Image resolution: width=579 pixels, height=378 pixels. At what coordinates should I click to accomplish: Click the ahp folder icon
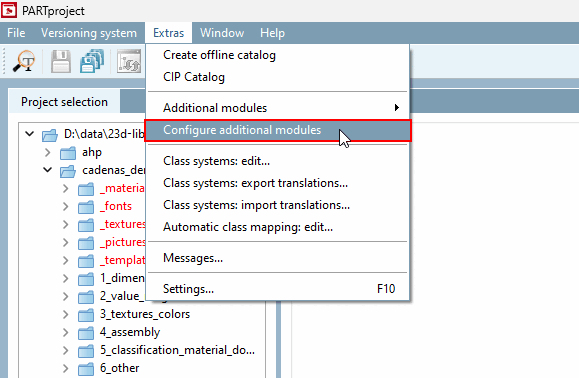(x=68, y=153)
